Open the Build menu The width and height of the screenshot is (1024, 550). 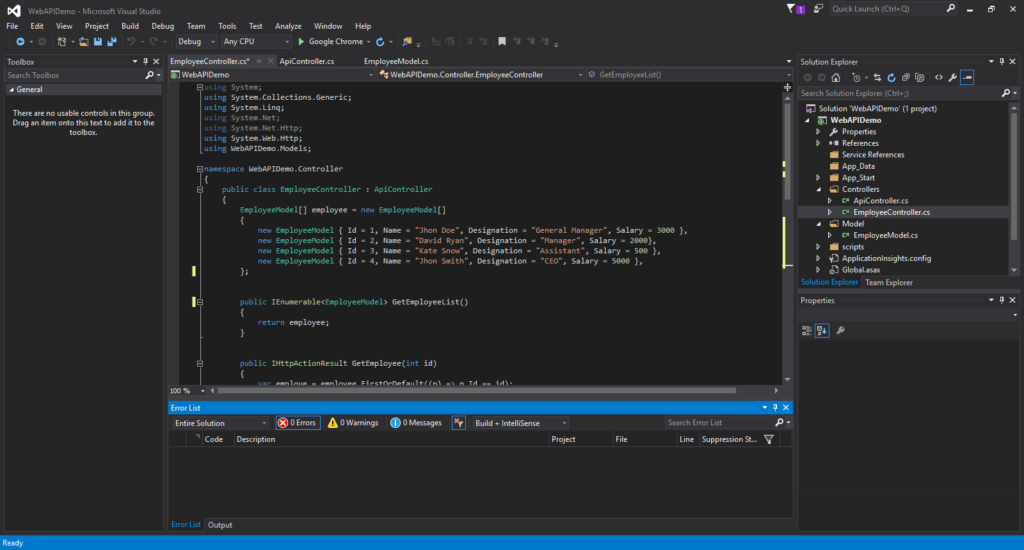point(130,26)
